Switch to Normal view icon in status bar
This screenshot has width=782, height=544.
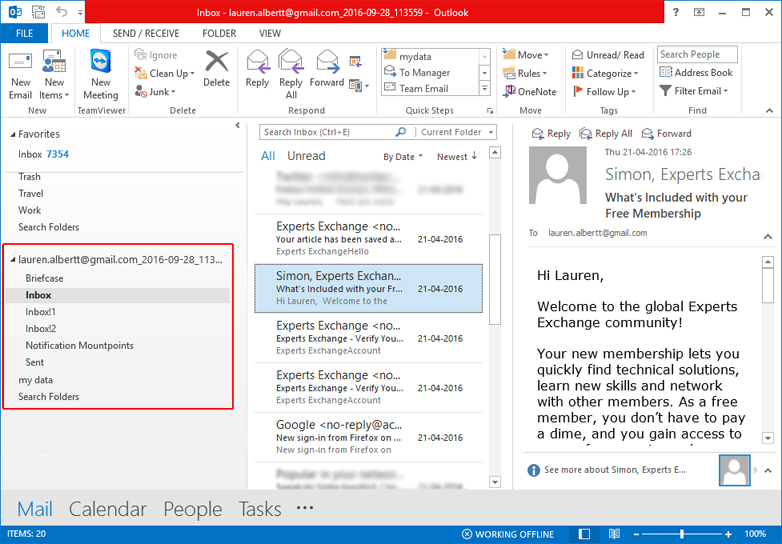[x=584, y=534]
